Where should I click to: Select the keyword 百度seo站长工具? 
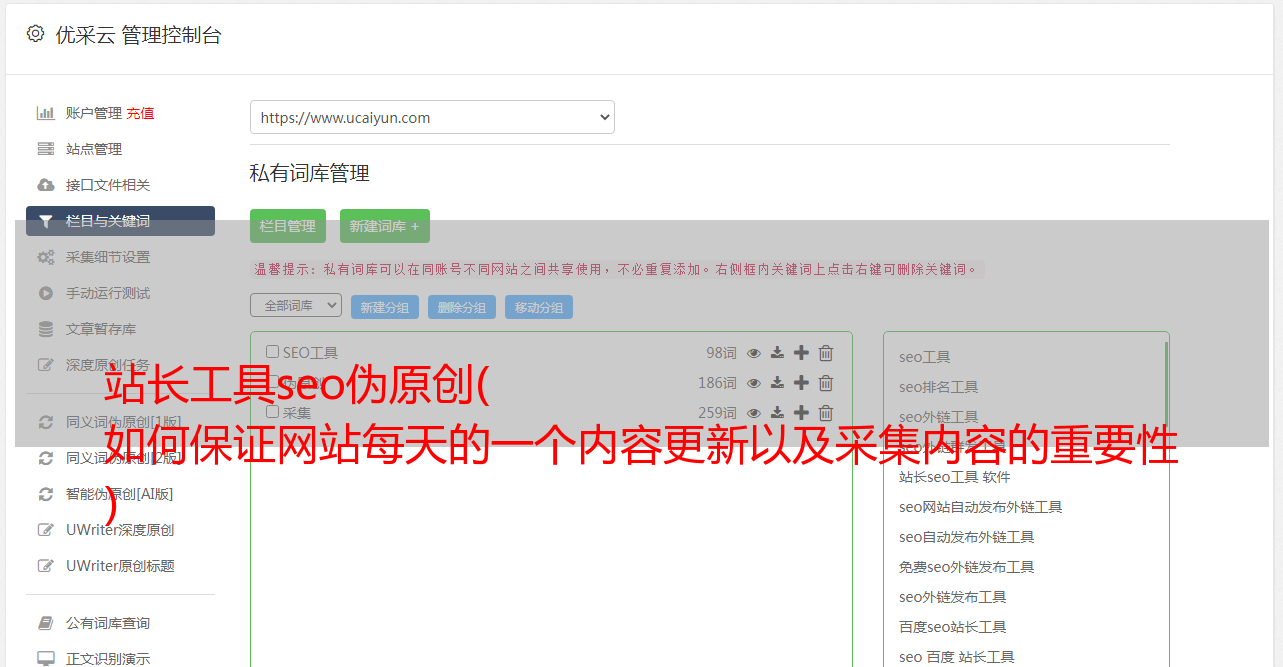point(953,627)
